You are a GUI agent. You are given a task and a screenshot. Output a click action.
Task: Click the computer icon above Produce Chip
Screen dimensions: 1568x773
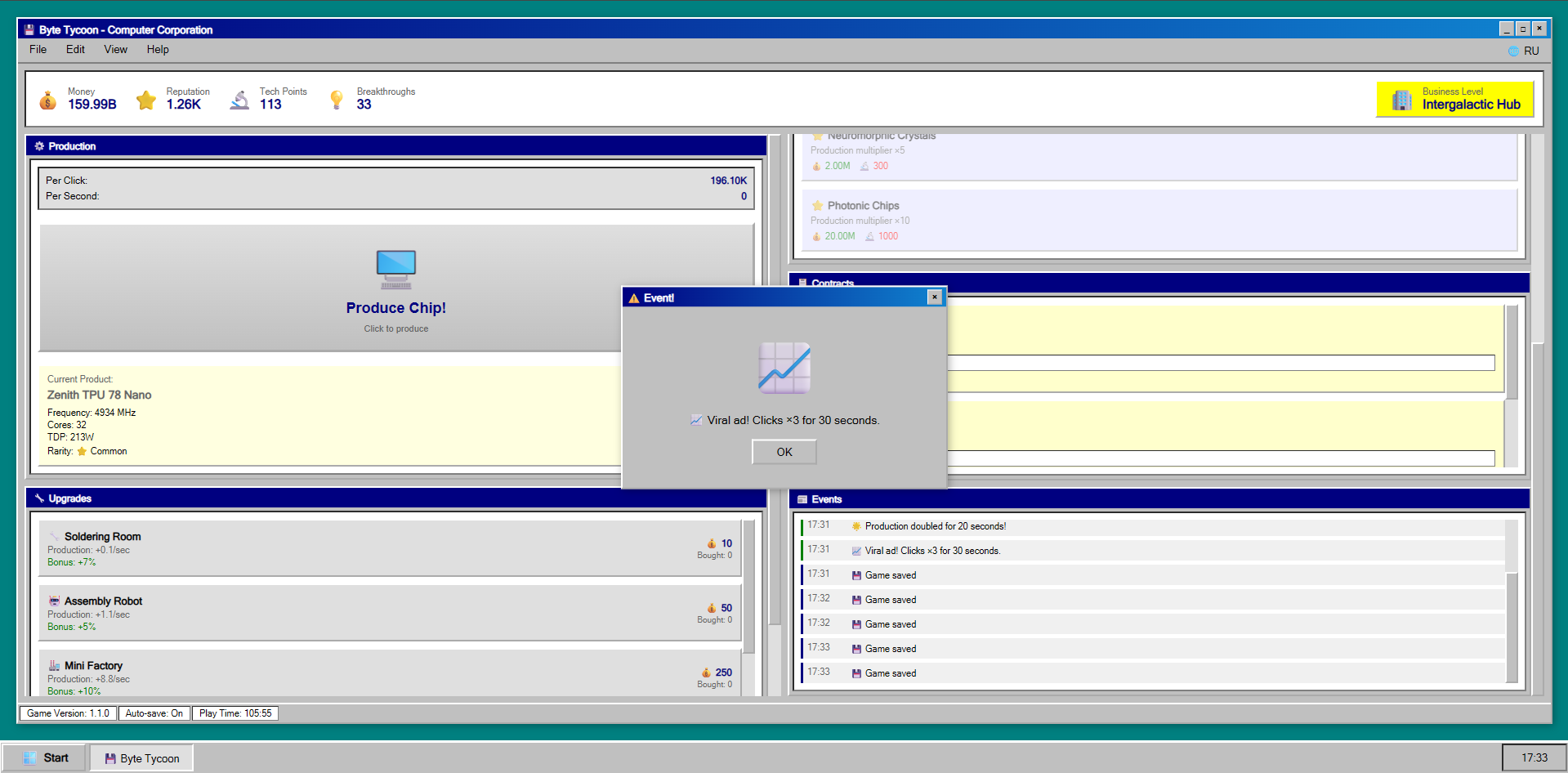click(395, 270)
